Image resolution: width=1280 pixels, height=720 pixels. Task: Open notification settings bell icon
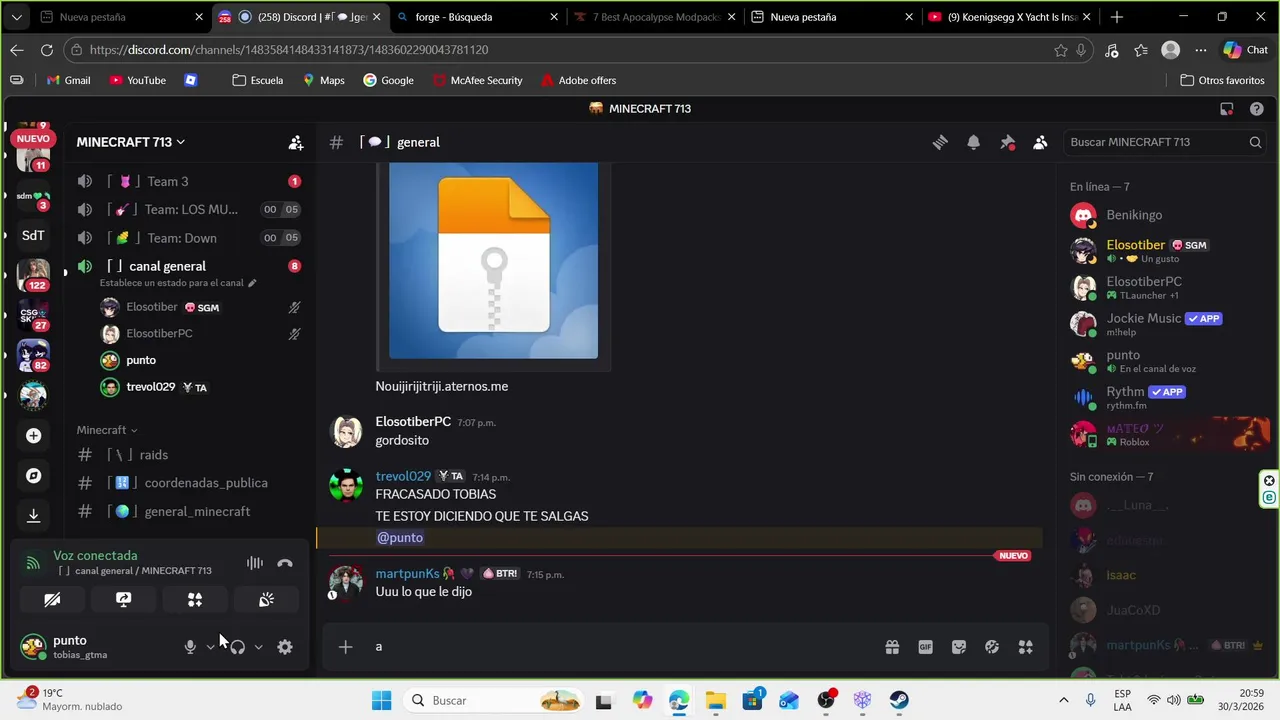(x=973, y=142)
